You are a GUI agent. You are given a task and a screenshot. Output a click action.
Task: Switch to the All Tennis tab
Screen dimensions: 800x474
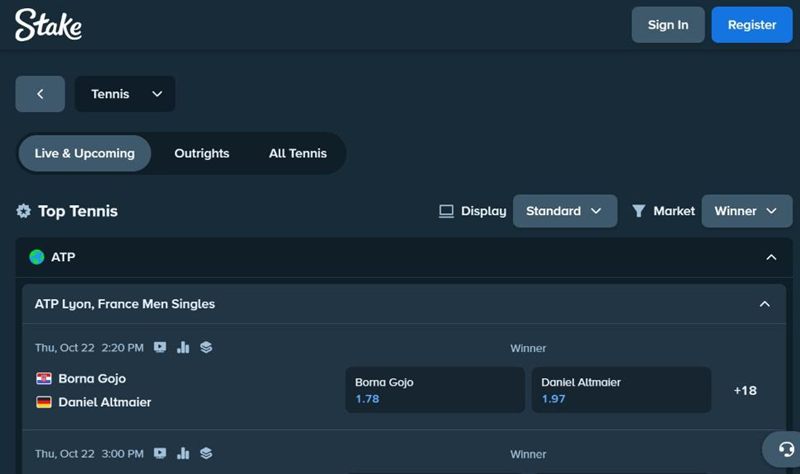click(297, 153)
